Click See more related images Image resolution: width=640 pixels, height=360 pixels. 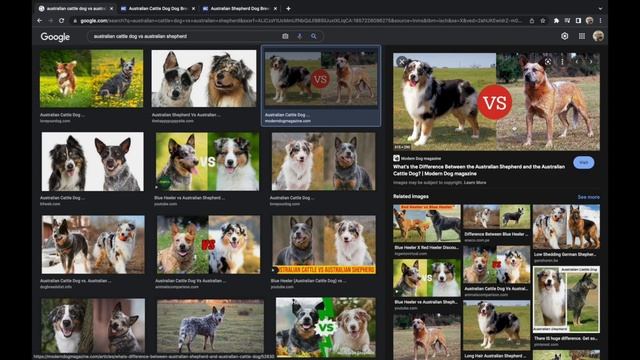[588, 197]
